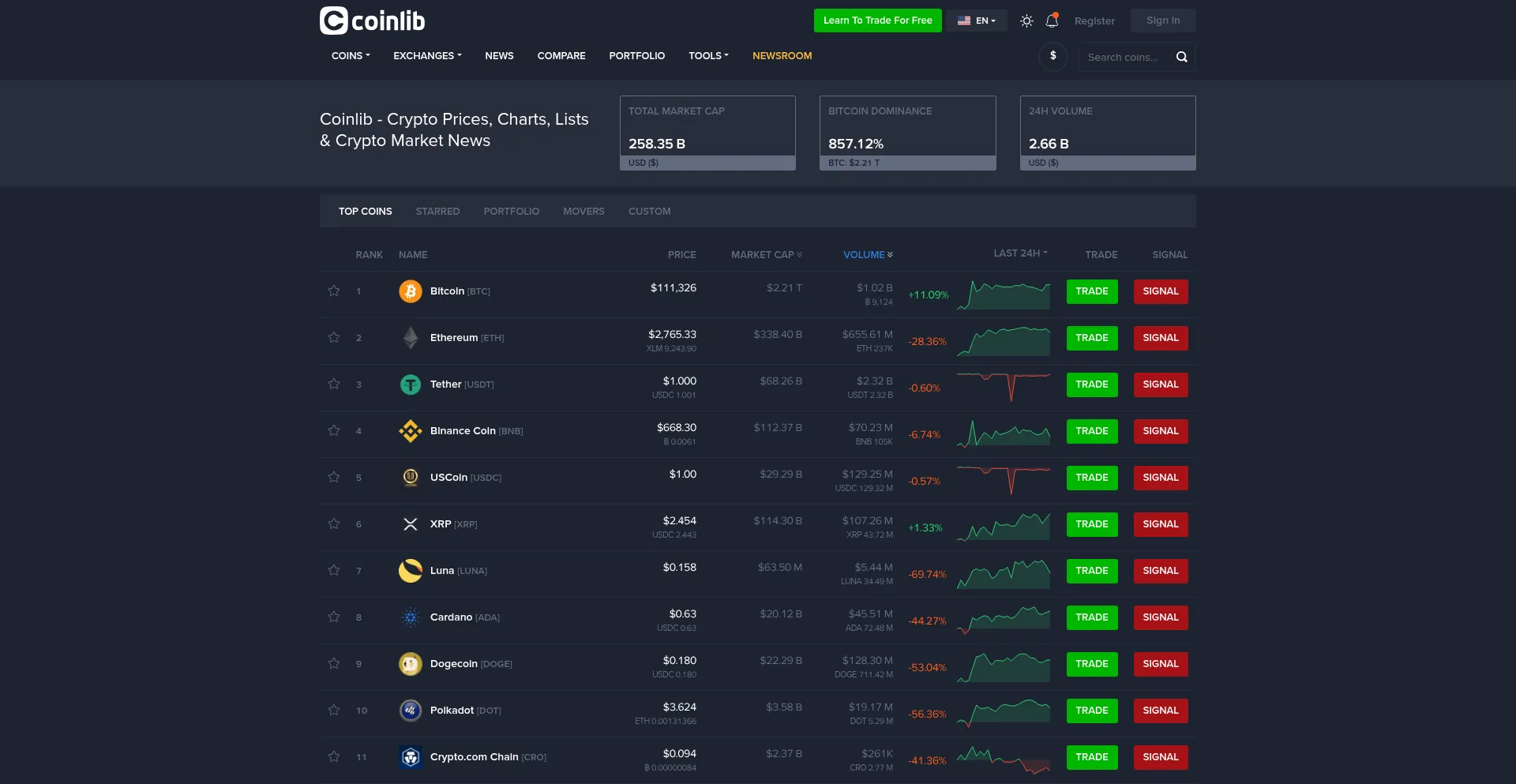
Task: Expand the TOOLS dropdown menu
Action: pyautogui.click(x=708, y=56)
